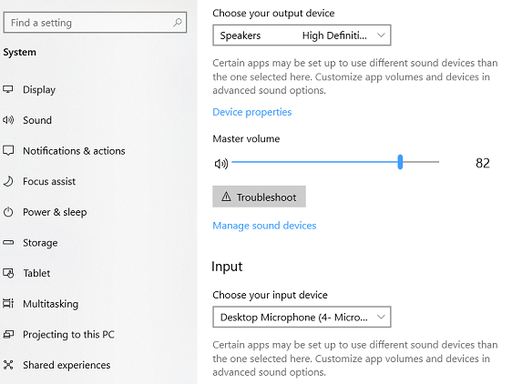Click the volume value 82
The height and width of the screenshot is (384, 512).
click(x=482, y=163)
